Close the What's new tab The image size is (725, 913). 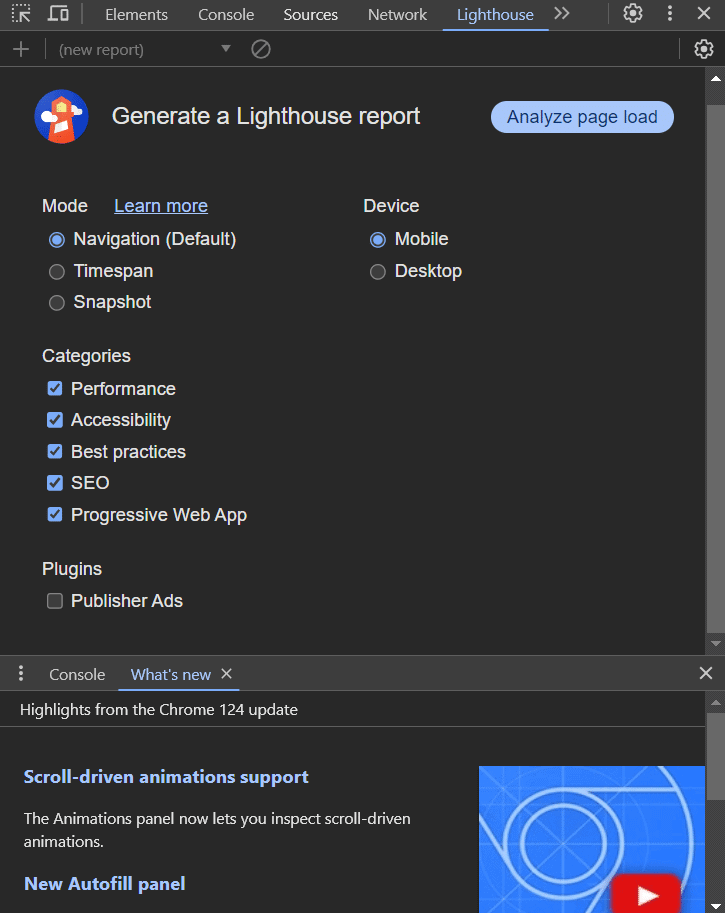227,674
